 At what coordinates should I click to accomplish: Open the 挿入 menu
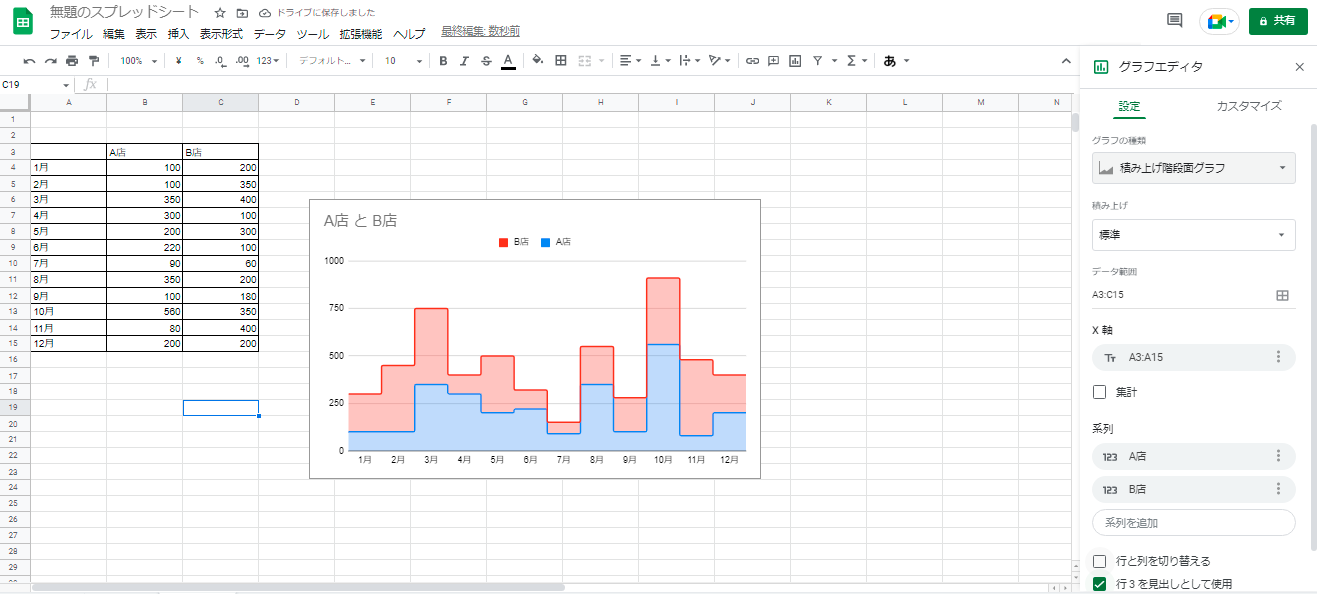point(178,34)
